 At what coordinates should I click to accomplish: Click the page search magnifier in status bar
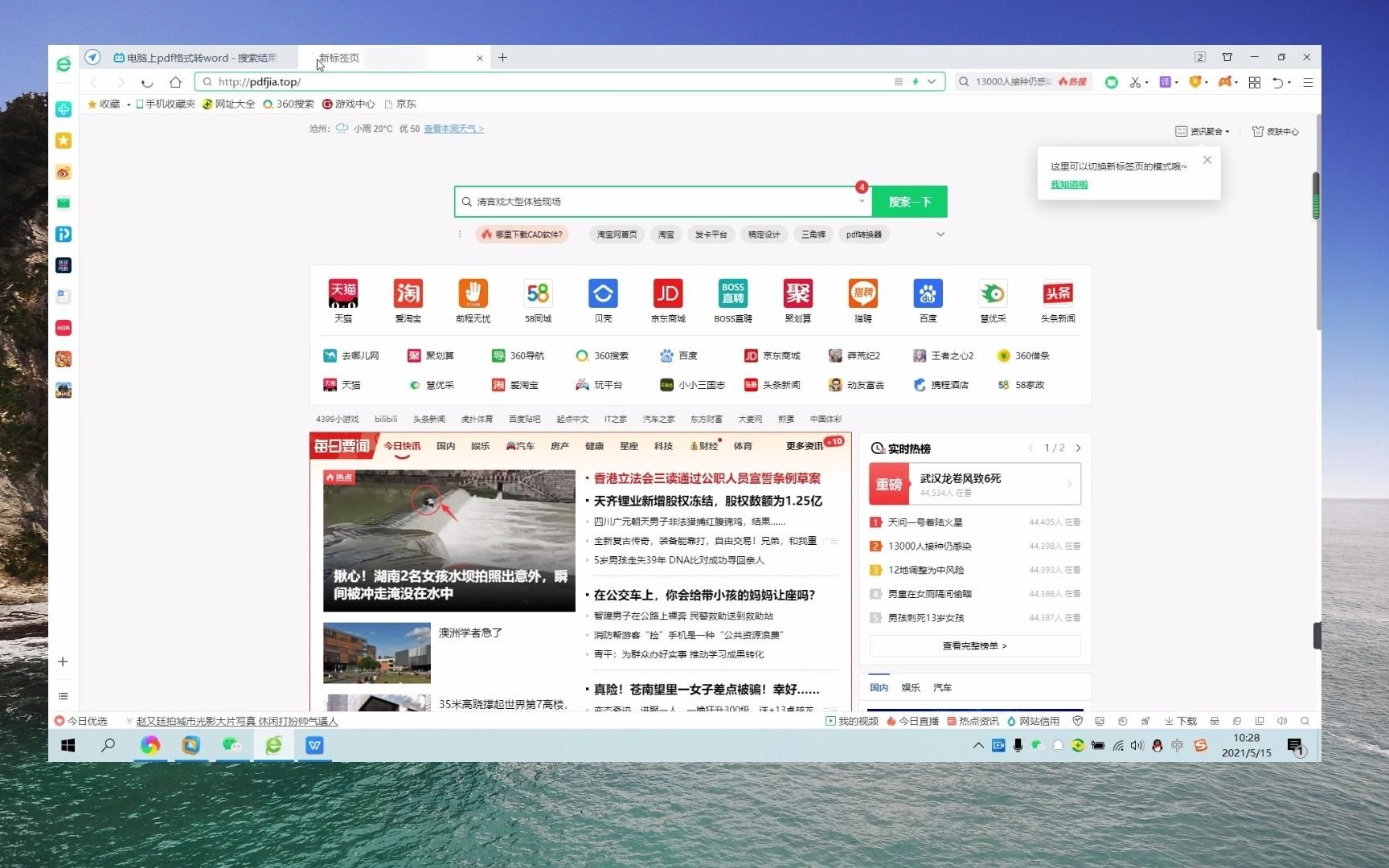click(1305, 721)
